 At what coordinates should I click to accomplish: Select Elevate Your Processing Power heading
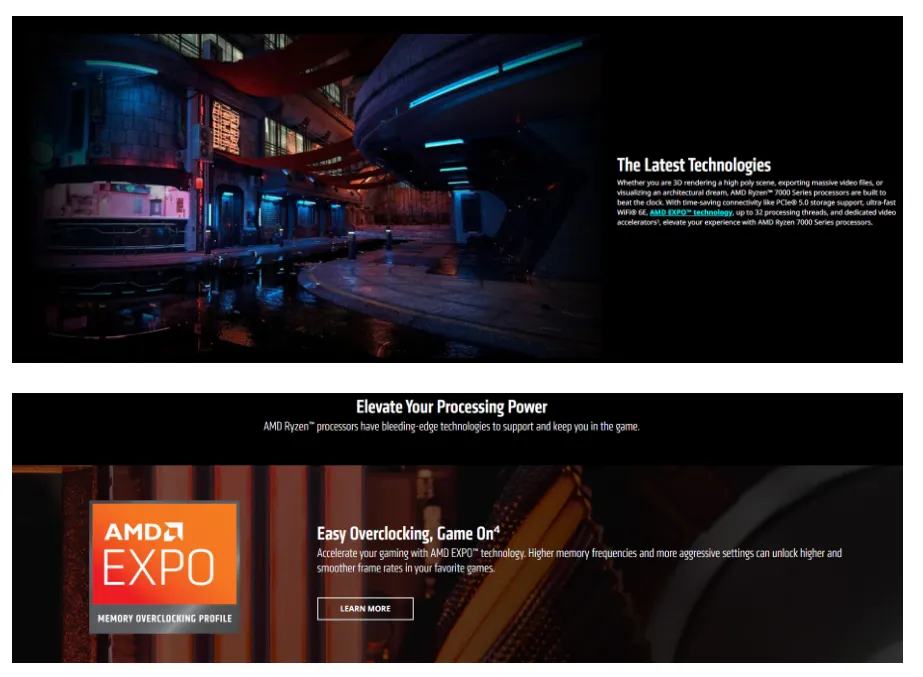coord(451,407)
